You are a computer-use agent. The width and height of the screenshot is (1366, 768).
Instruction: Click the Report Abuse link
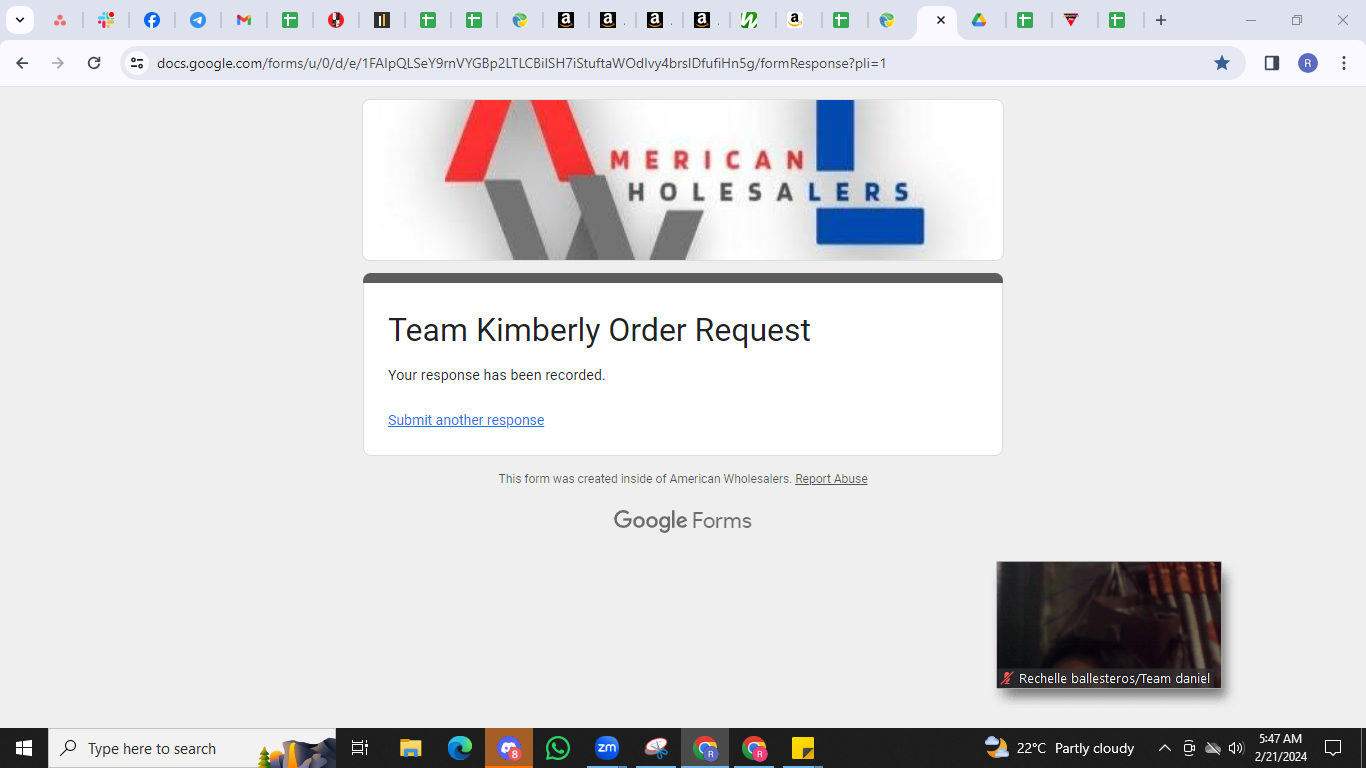[x=831, y=479]
